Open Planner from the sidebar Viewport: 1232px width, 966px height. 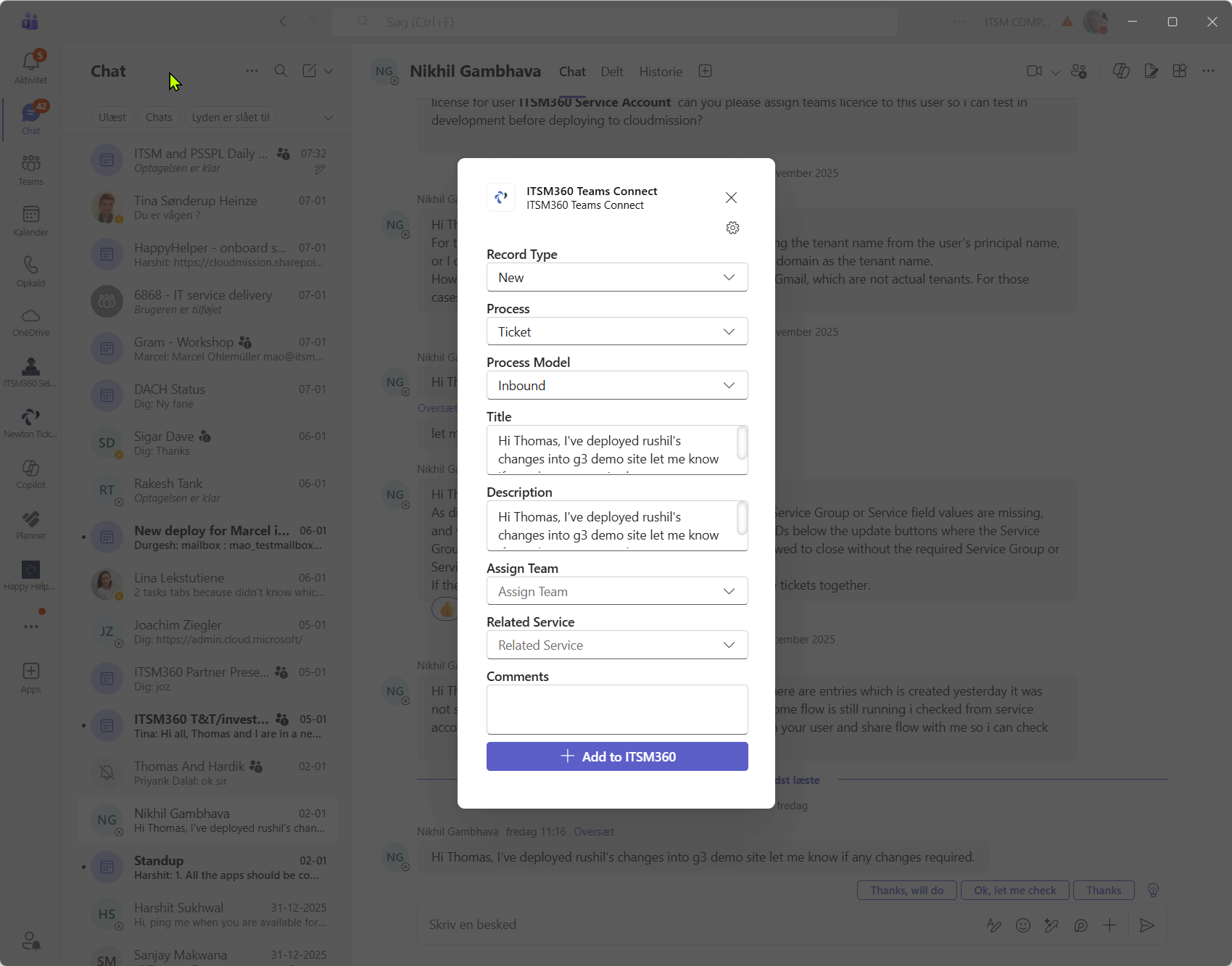click(30, 524)
